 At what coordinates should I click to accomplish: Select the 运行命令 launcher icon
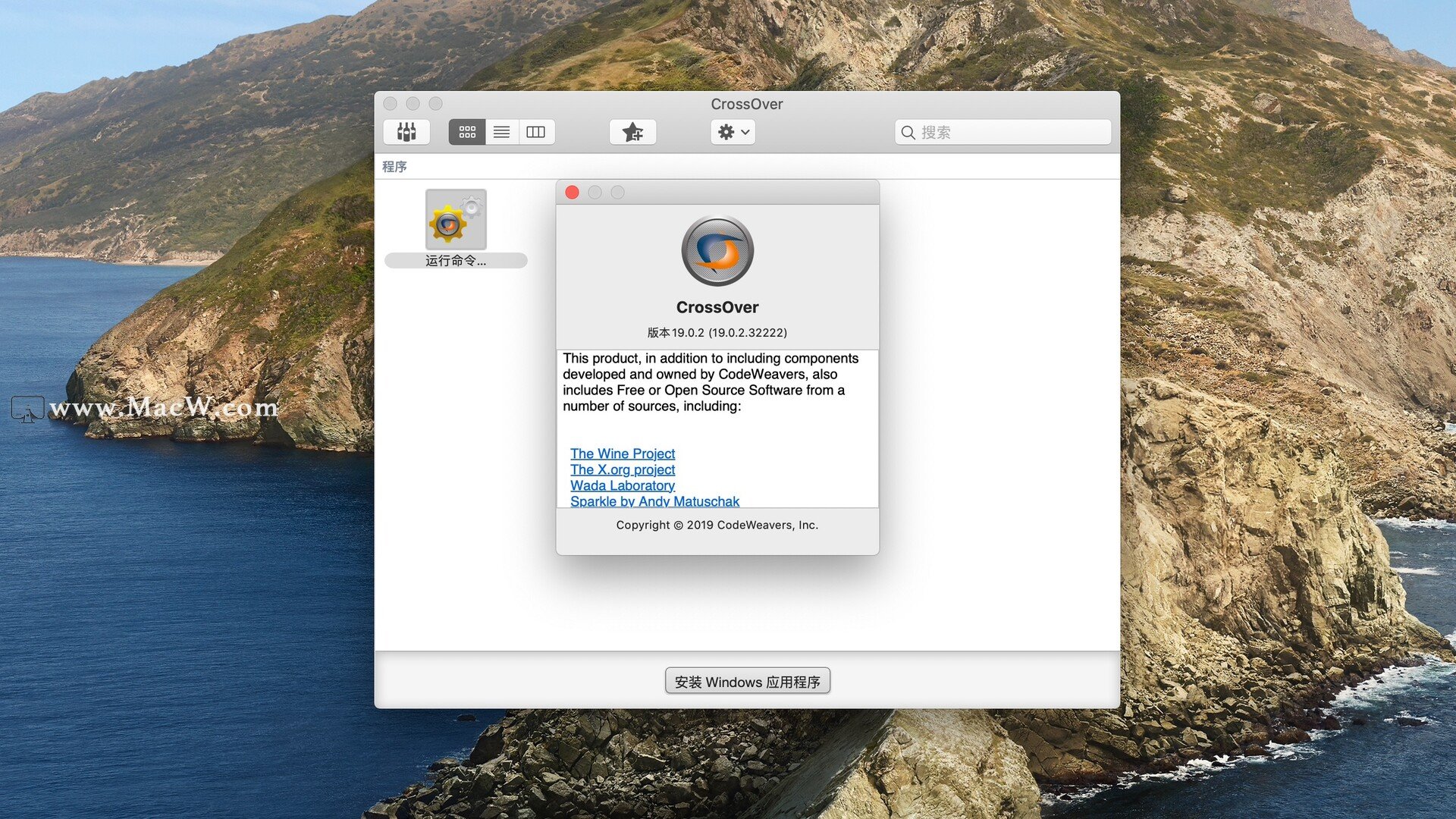[x=456, y=219]
